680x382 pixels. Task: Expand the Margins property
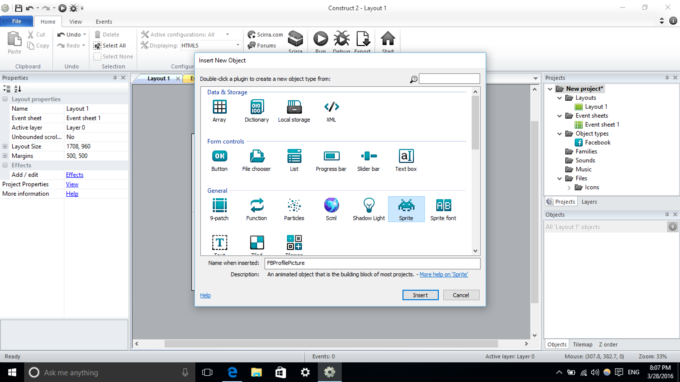(x=5, y=156)
